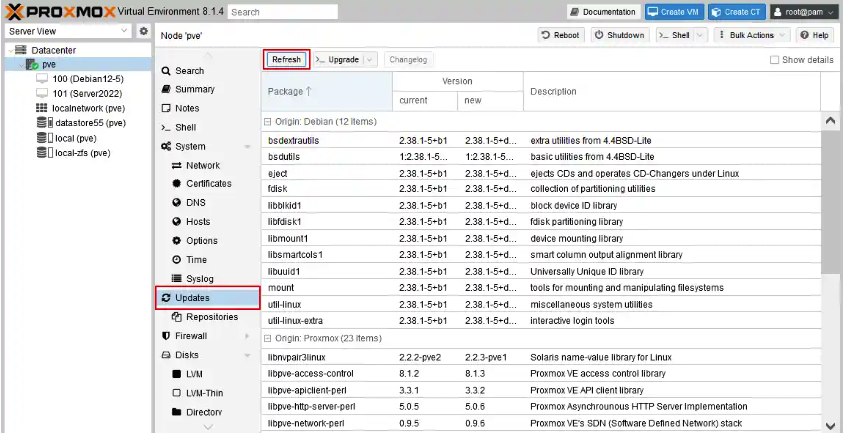849x438 pixels.
Task: Click the Summary book icon
Action: [166, 89]
